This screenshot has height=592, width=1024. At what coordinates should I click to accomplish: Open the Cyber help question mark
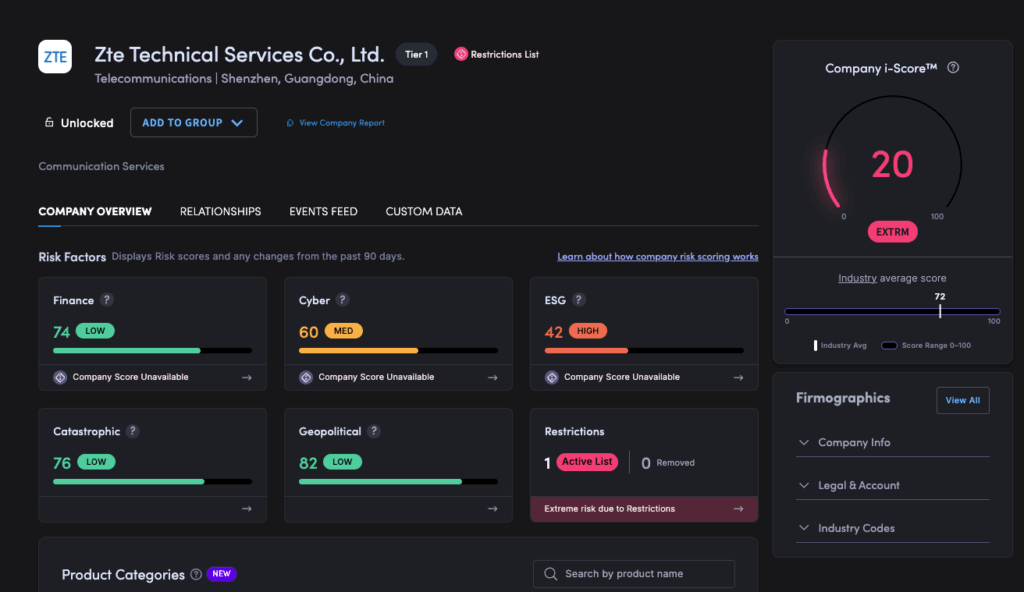[x=342, y=300]
